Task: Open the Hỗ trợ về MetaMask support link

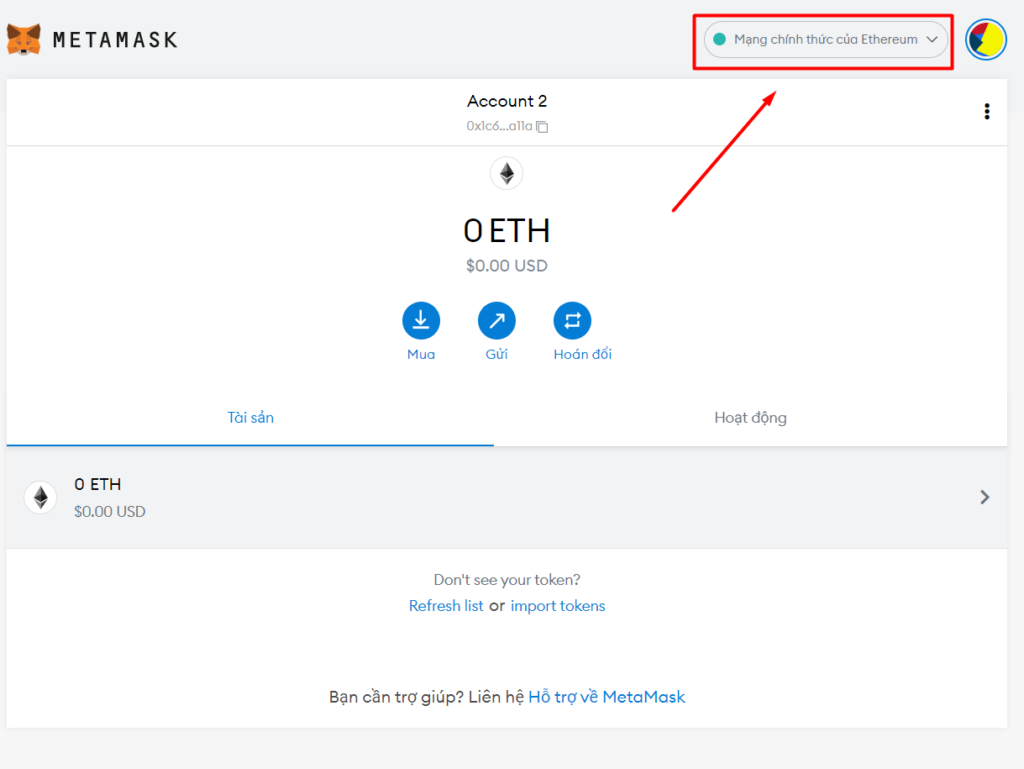Action: click(x=607, y=696)
